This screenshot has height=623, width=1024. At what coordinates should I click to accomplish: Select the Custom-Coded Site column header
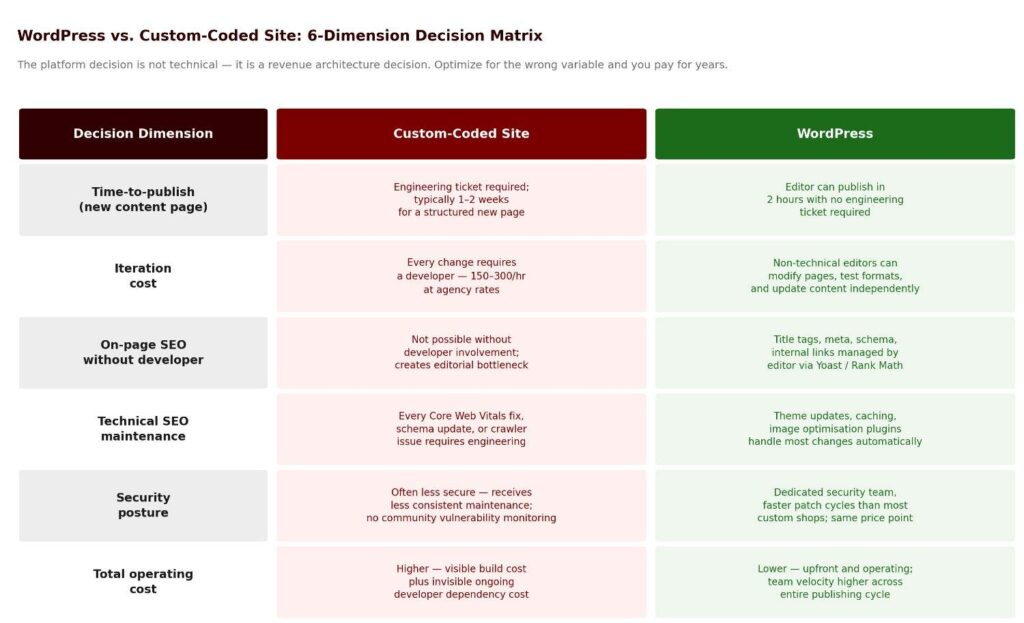tap(461, 134)
